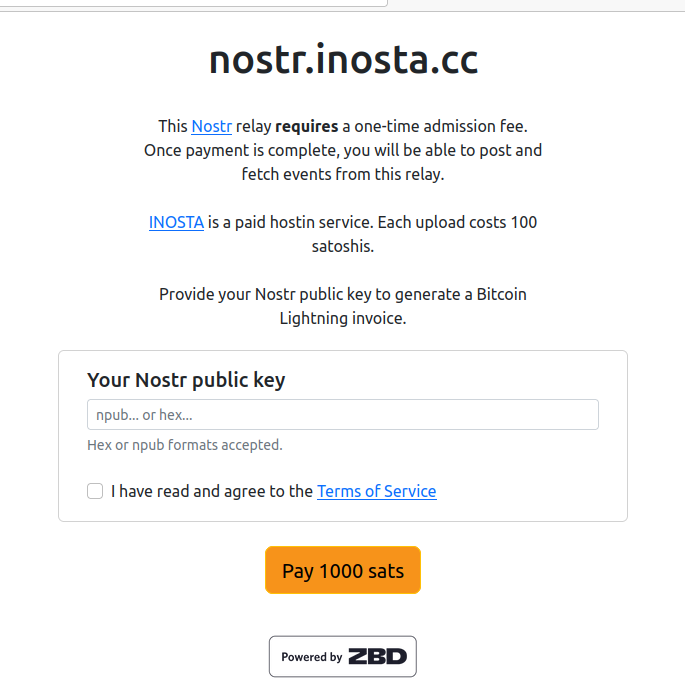Screen dimensions: 685x691
Task: Click the bold word "requires"
Action: (x=306, y=126)
